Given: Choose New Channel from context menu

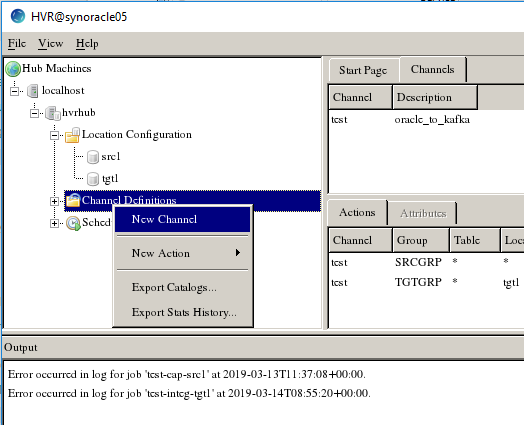Looking at the screenshot, I should click(x=182, y=219).
